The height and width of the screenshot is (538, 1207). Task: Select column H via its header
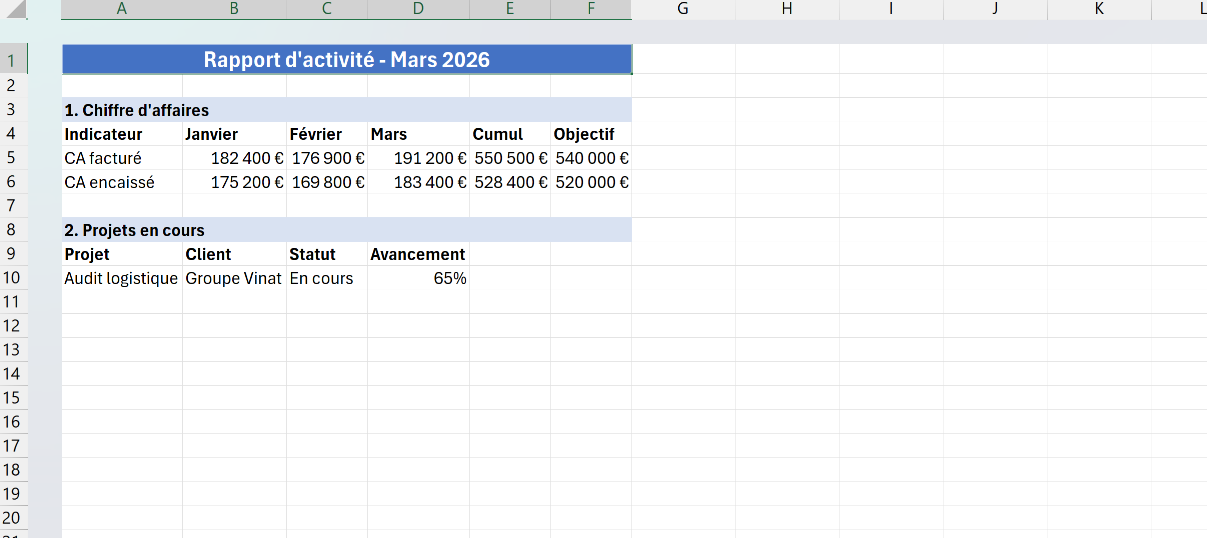[x=787, y=9]
